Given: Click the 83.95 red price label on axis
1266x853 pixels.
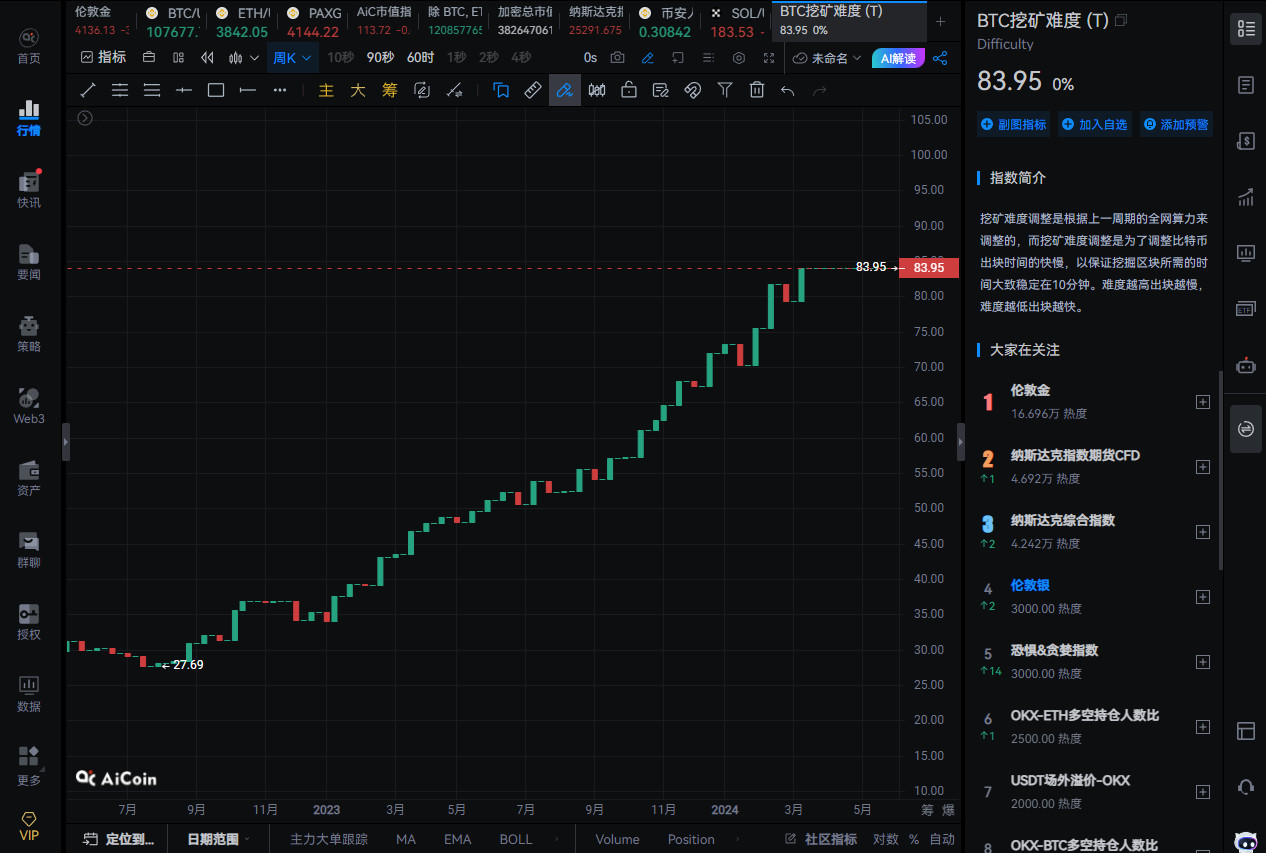Looking at the screenshot, I should tap(929, 268).
